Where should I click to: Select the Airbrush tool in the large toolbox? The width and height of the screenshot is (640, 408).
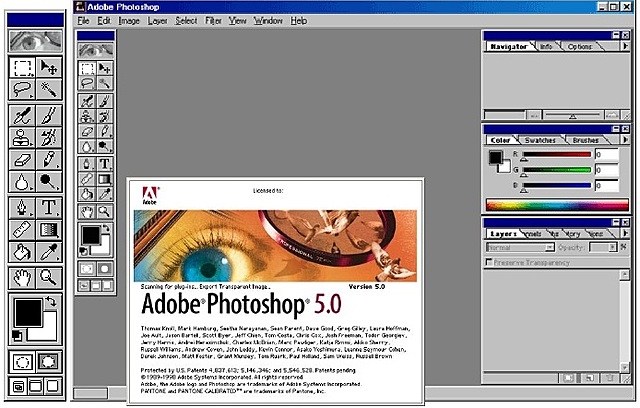22,115
